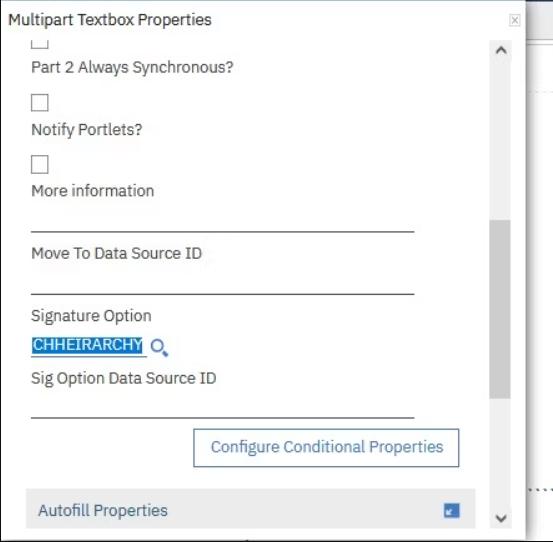
Task: Click the Multipart Textbox Properties title
Action: point(110,20)
